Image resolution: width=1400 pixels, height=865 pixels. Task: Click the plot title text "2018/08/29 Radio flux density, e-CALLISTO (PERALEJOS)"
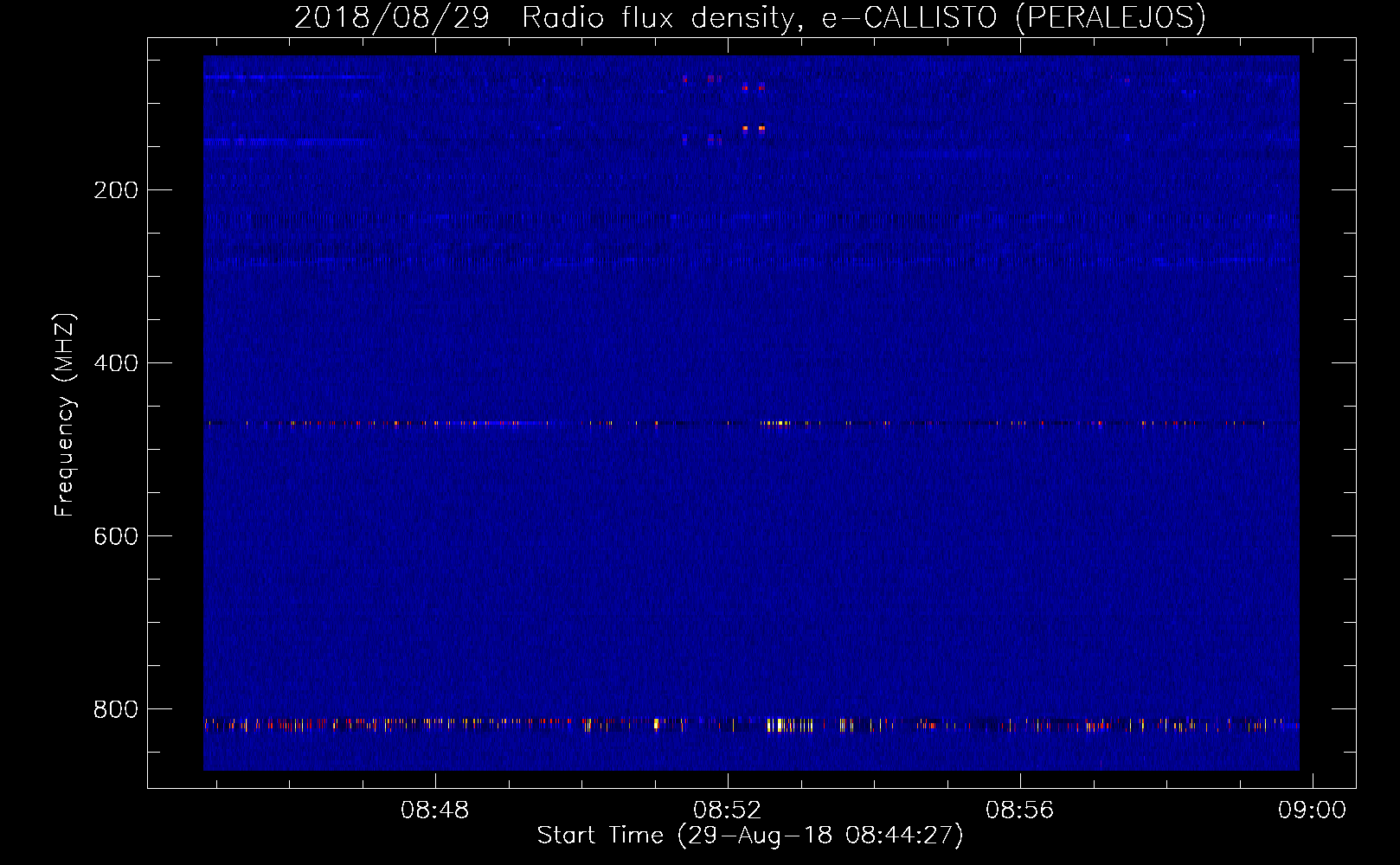(x=749, y=17)
